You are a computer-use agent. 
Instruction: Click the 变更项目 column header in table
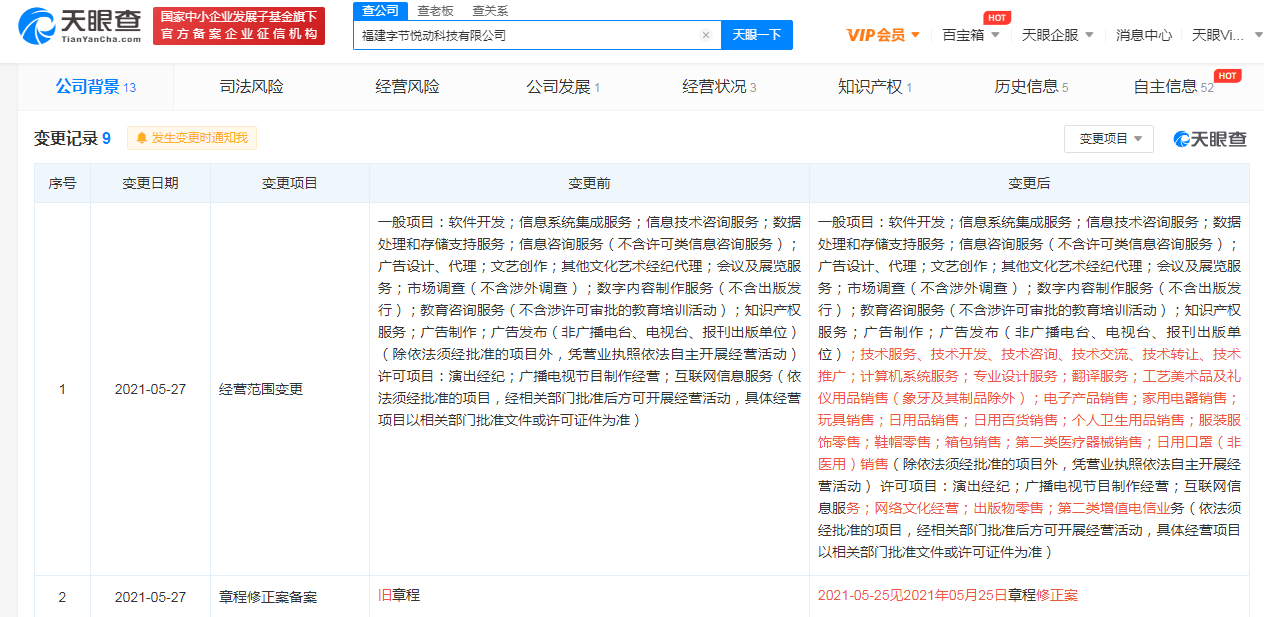pyautogui.click(x=290, y=183)
